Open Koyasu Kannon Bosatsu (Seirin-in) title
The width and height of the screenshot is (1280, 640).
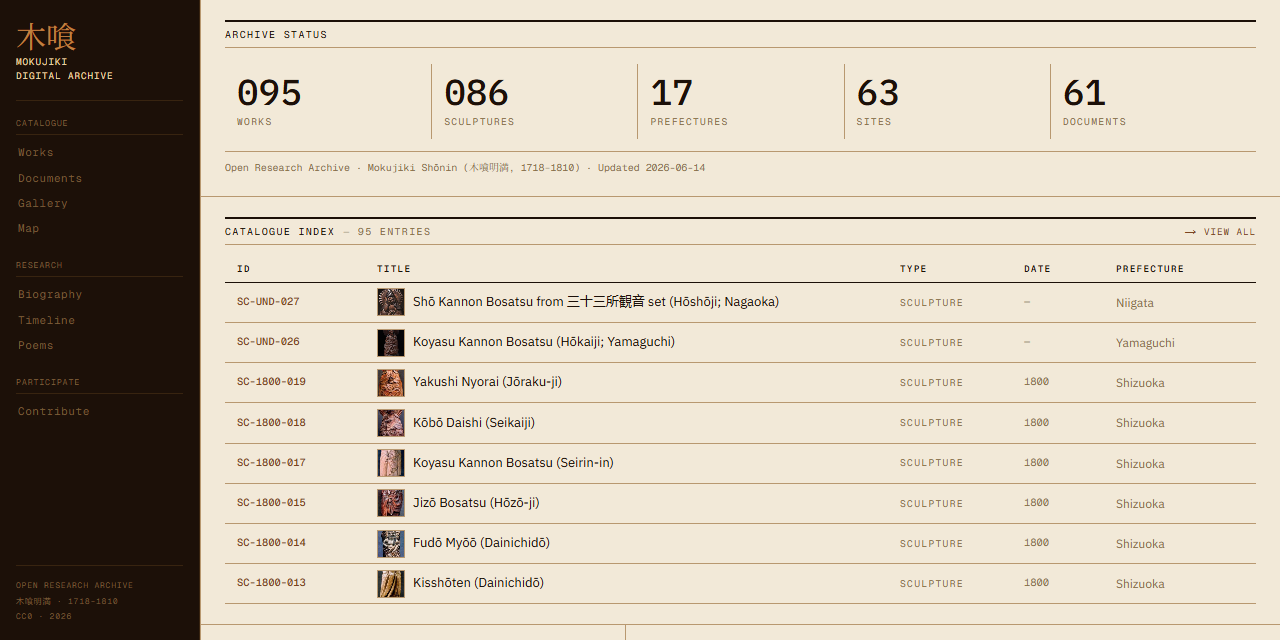513,462
